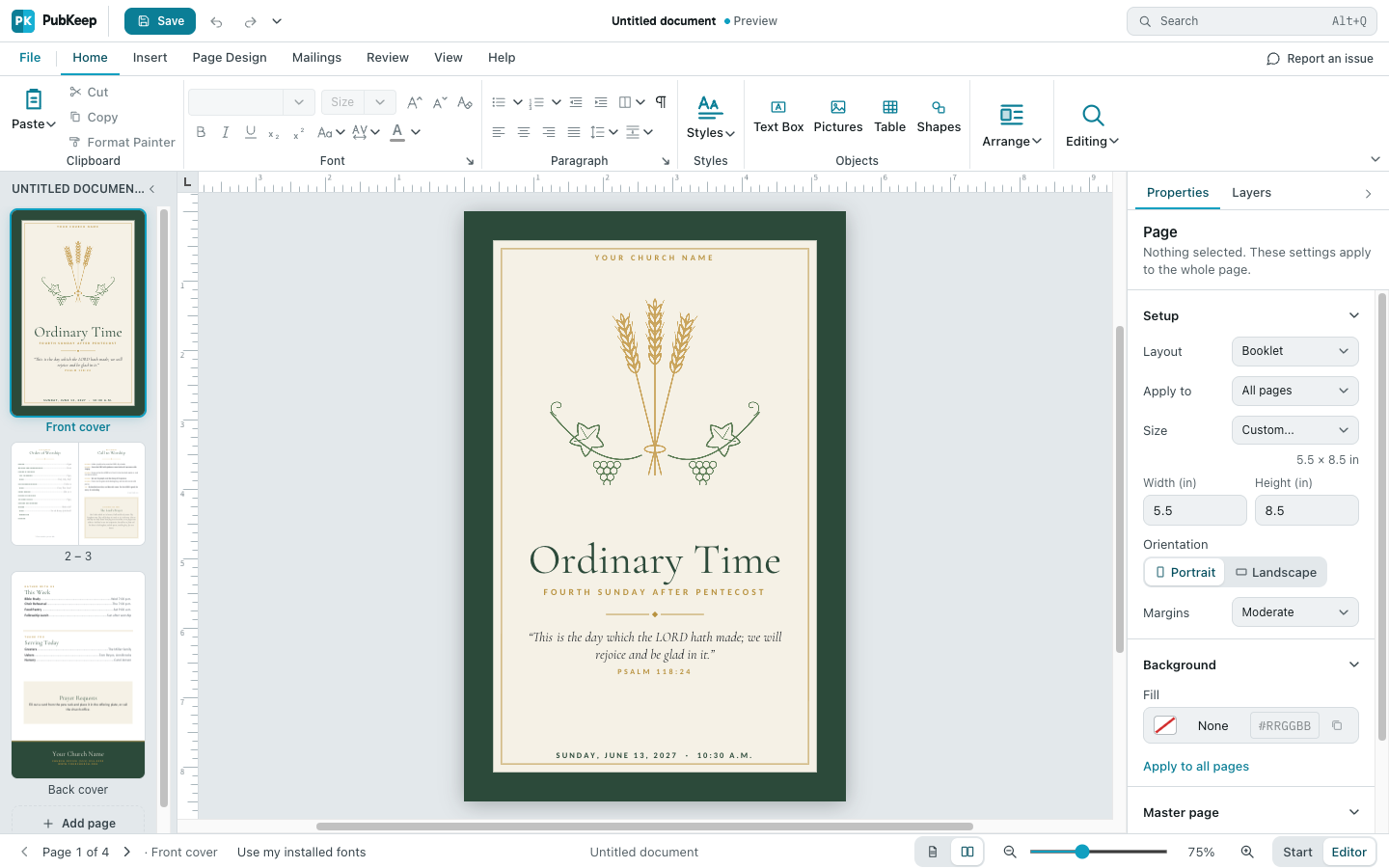Choose the Shapes tool

pos(939,117)
